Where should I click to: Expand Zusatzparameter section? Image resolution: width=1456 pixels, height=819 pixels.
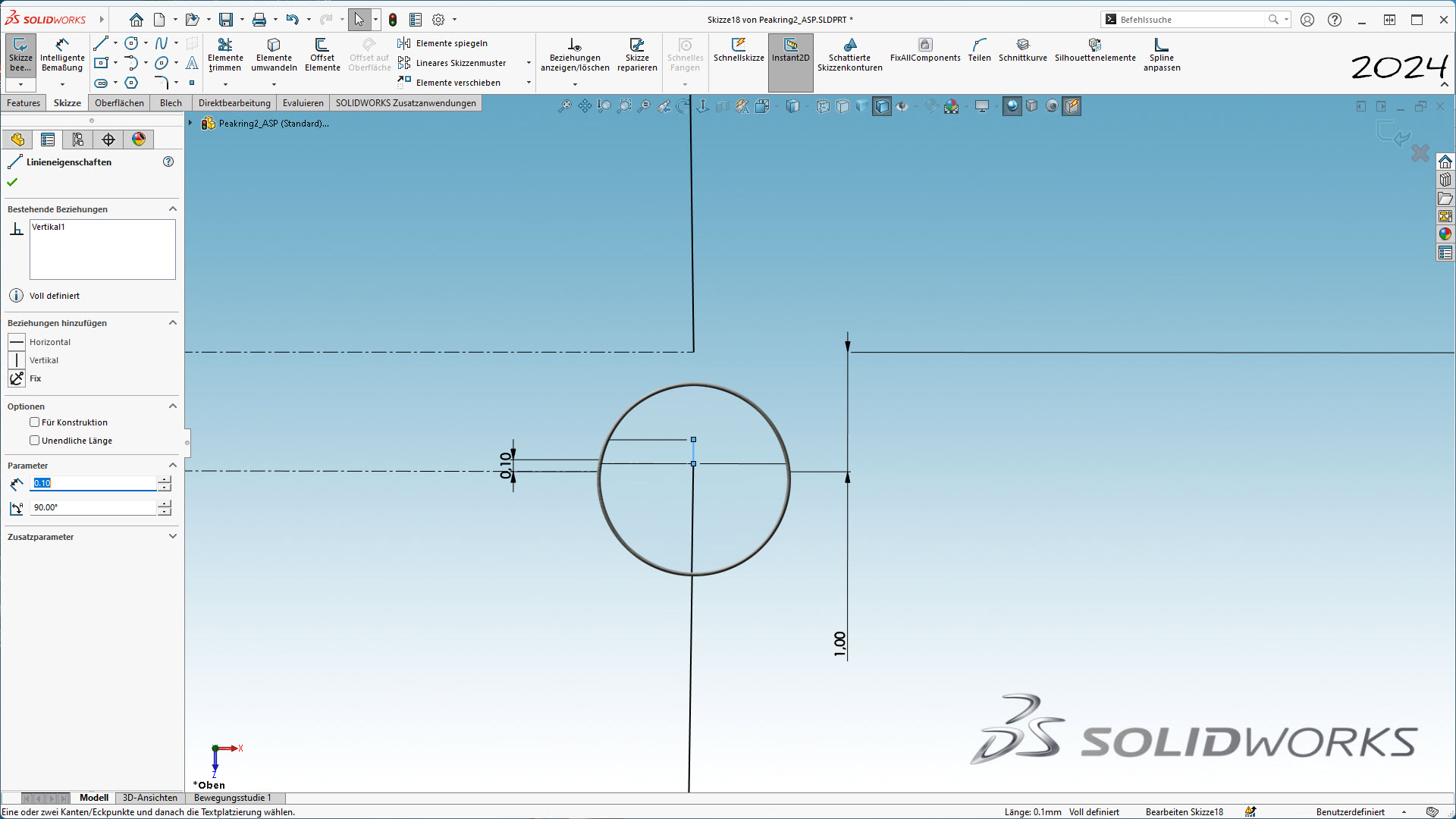(x=173, y=537)
